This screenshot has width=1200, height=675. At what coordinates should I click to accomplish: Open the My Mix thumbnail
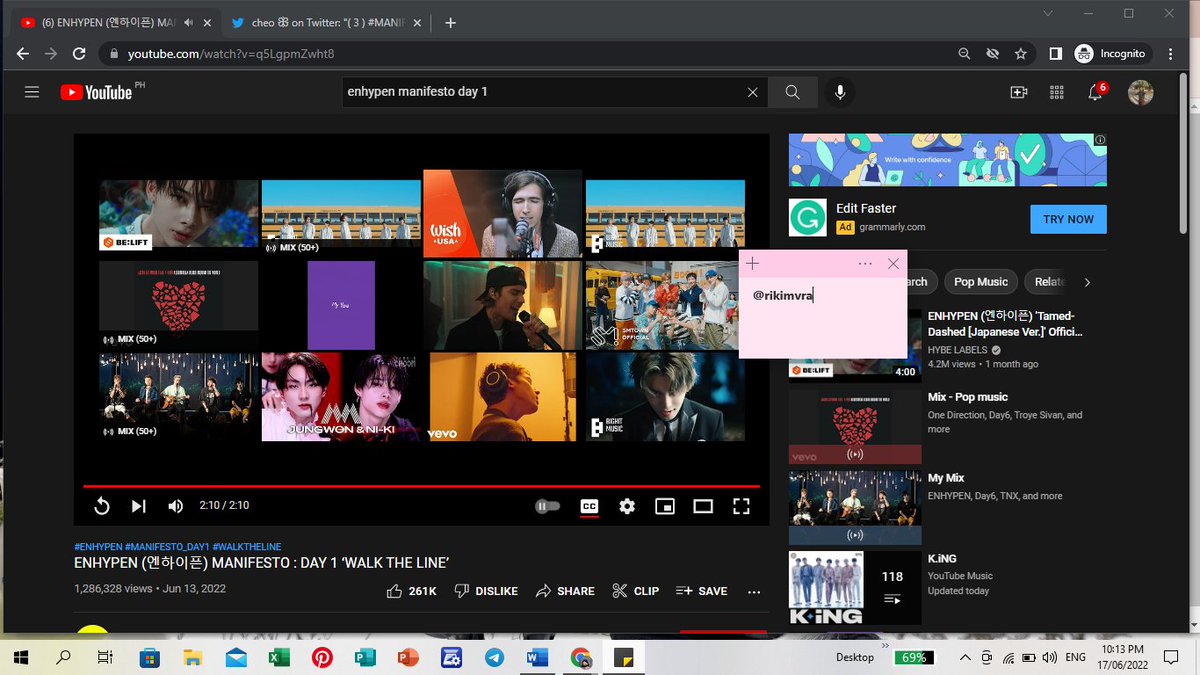[x=855, y=510]
